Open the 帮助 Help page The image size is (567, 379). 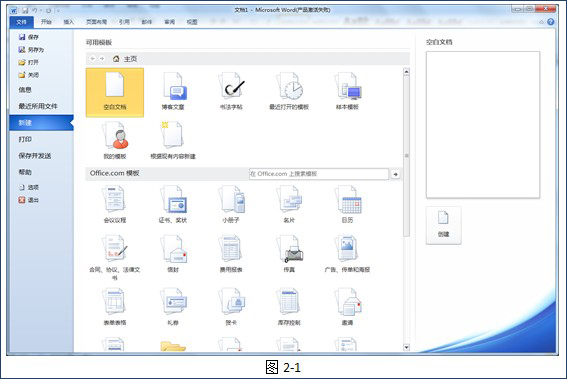[x=25, y=172]
